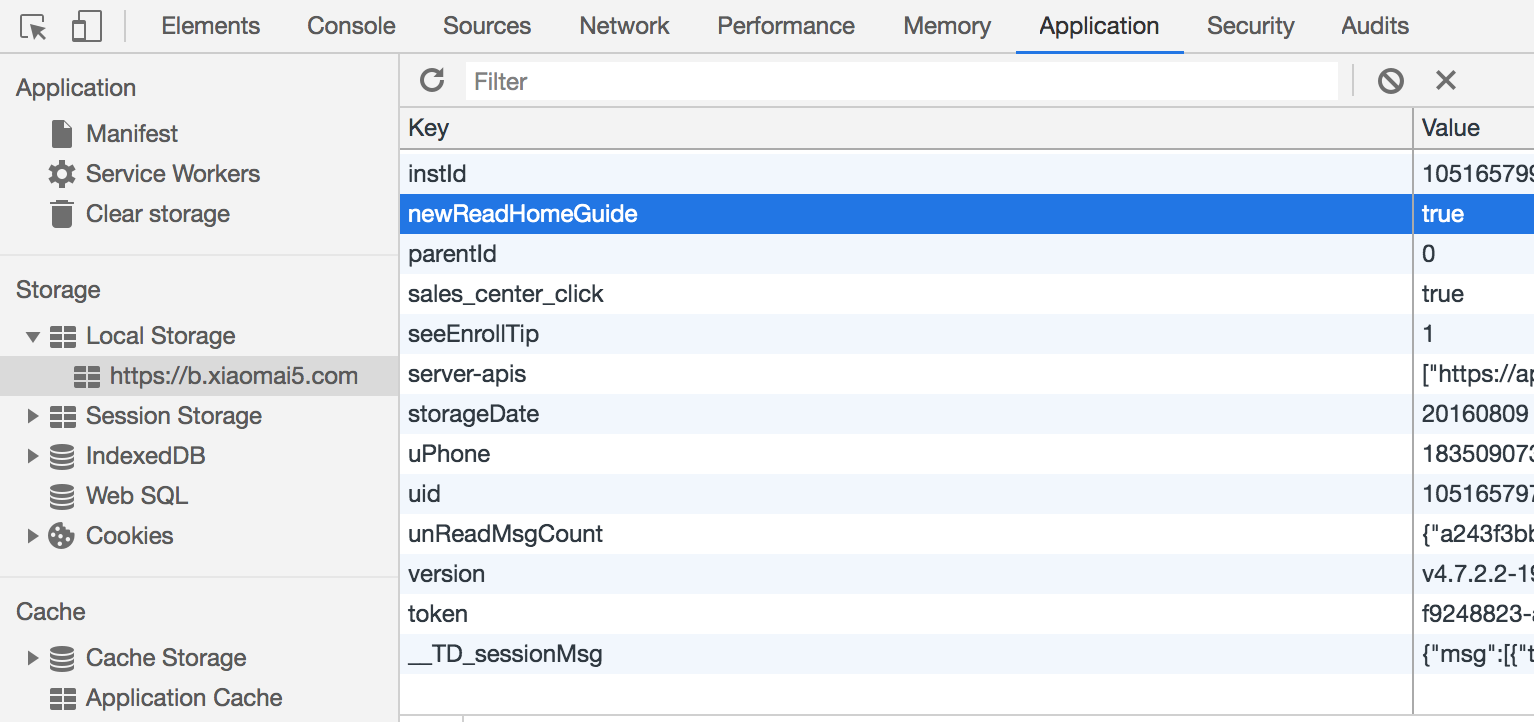Click the Filter input field
Screen dimensions: 1534x722
click(x=900, y=81)
